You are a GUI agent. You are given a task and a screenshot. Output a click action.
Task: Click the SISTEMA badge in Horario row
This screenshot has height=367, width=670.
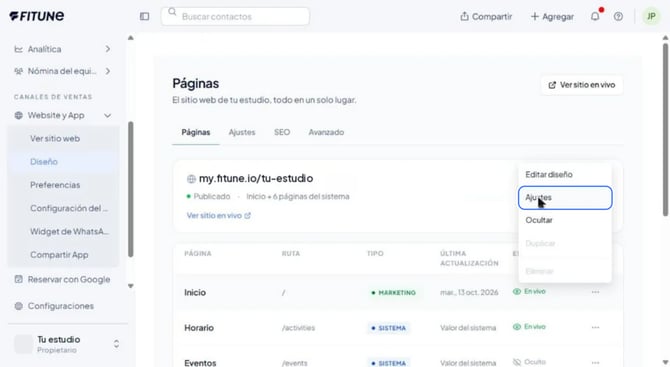(388, 328)
